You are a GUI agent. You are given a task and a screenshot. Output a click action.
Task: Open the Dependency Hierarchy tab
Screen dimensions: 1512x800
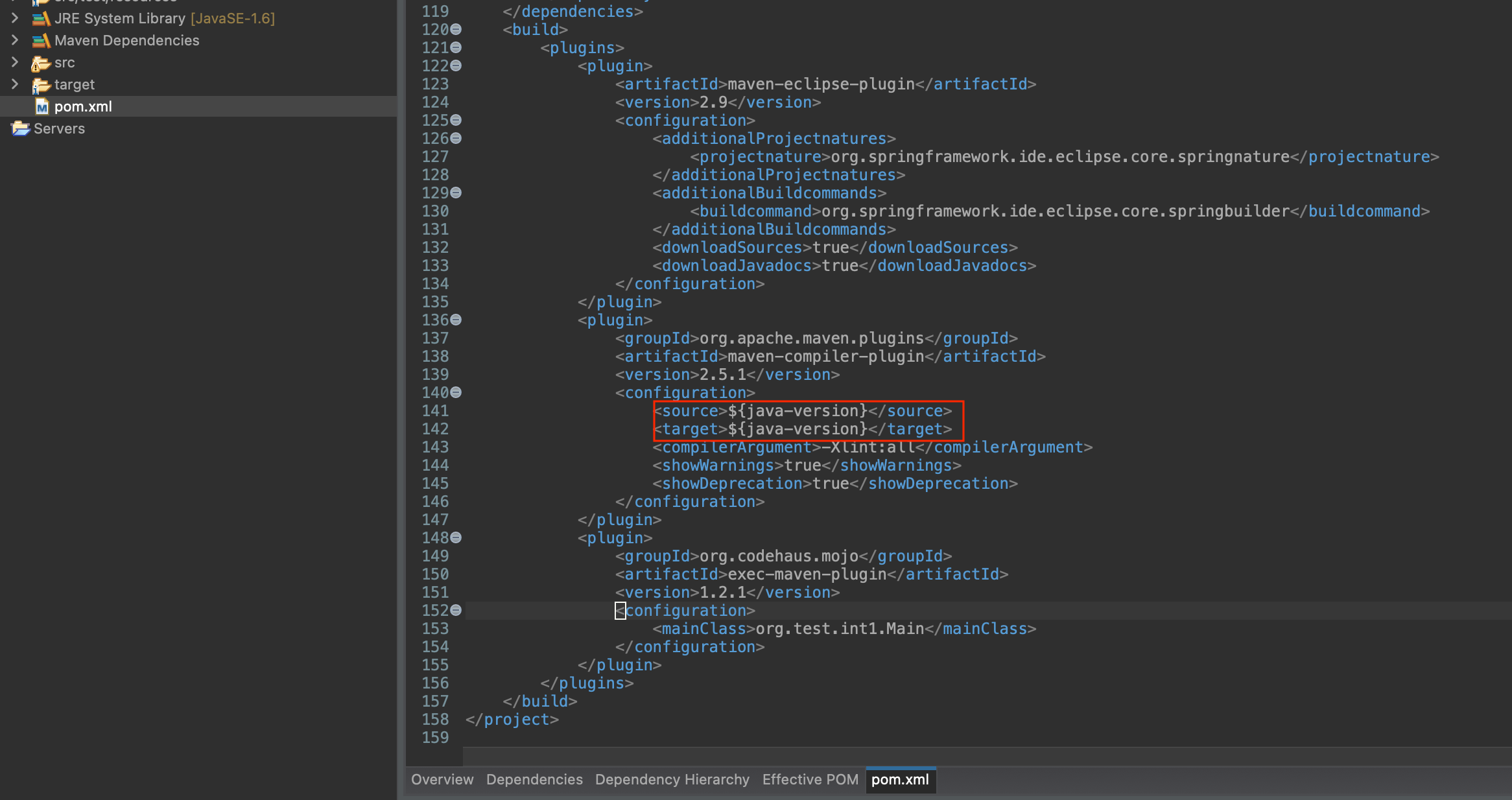click(x=672, y=779)
